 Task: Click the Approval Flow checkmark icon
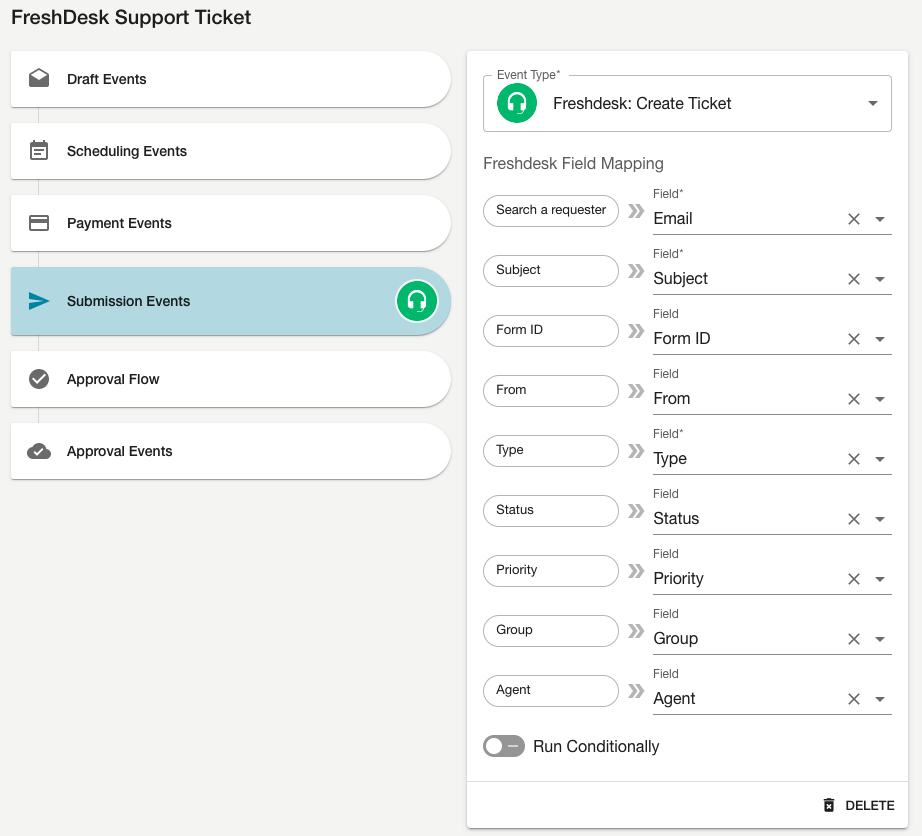pyautogui.click(x=39, y=379)
